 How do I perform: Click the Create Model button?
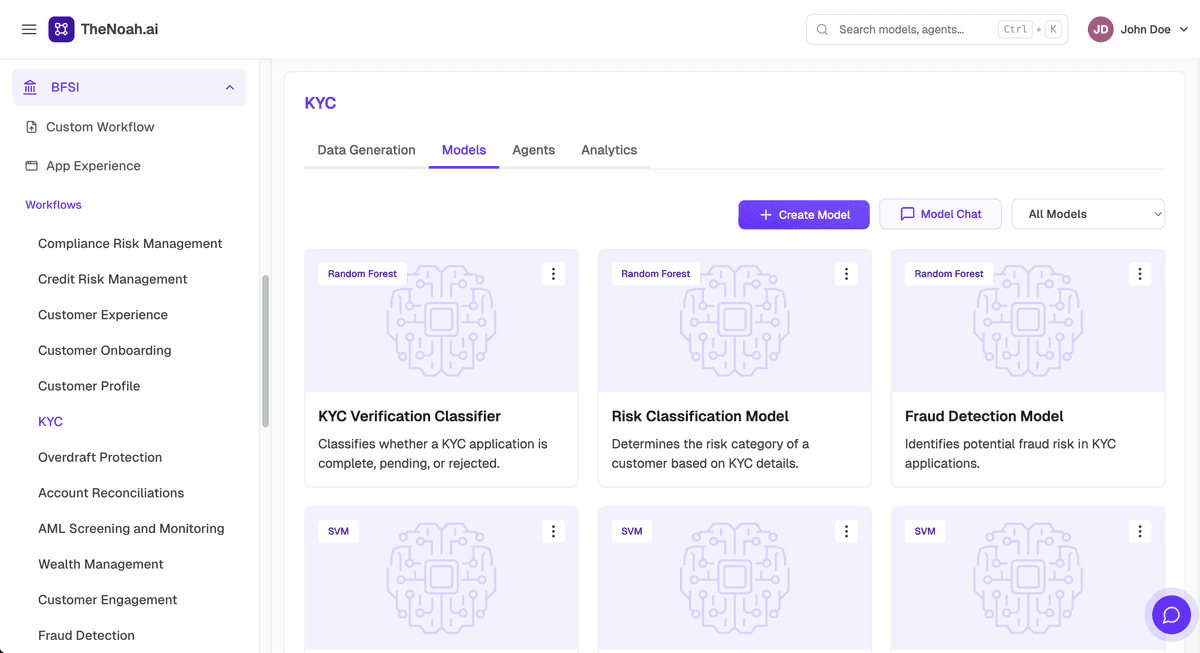coord(804,214)
